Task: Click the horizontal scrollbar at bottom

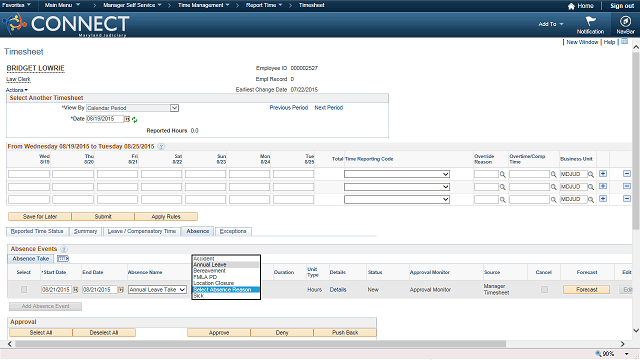Action: (x=260, y=344)
